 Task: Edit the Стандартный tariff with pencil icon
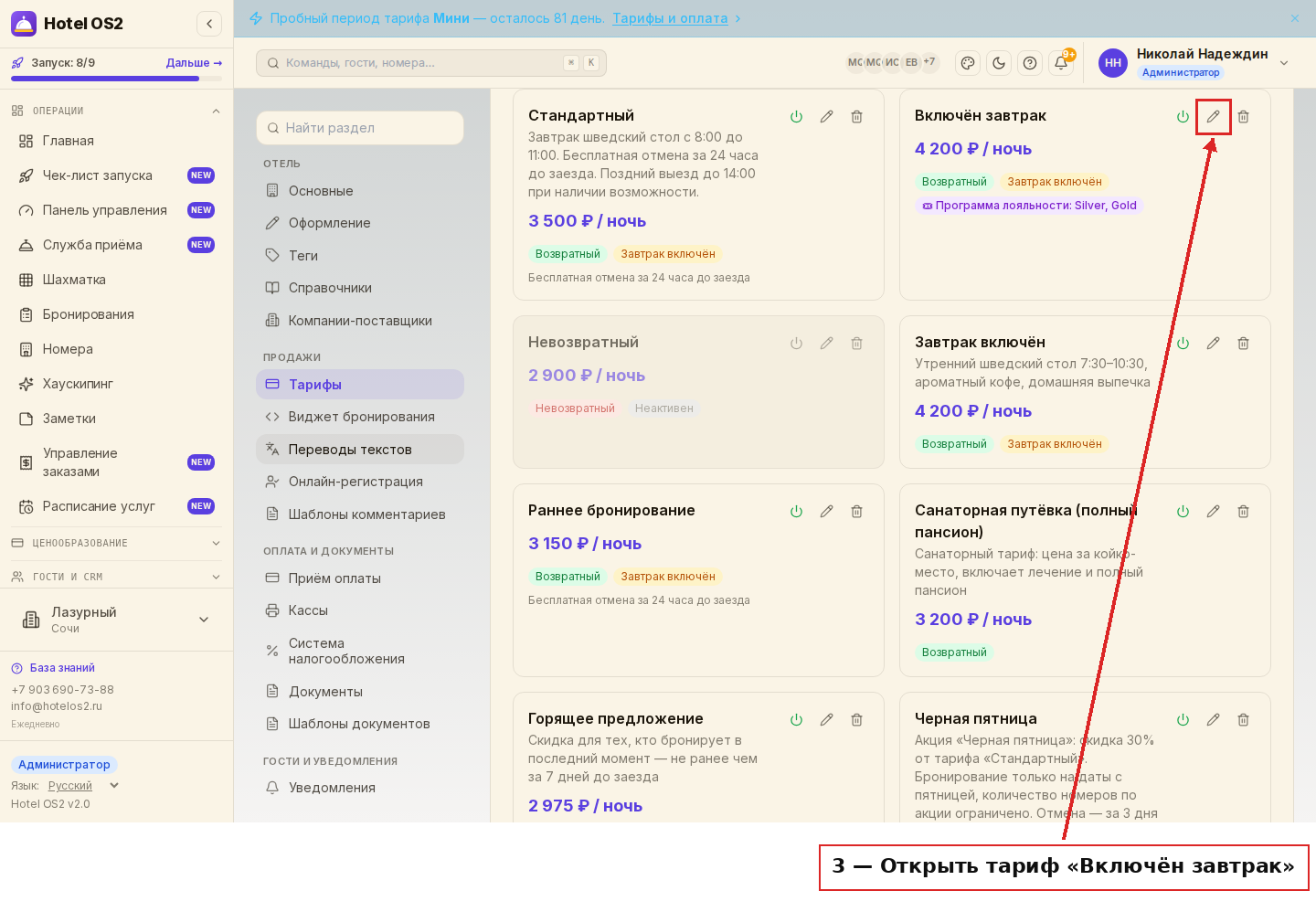[x=826, y=117]
